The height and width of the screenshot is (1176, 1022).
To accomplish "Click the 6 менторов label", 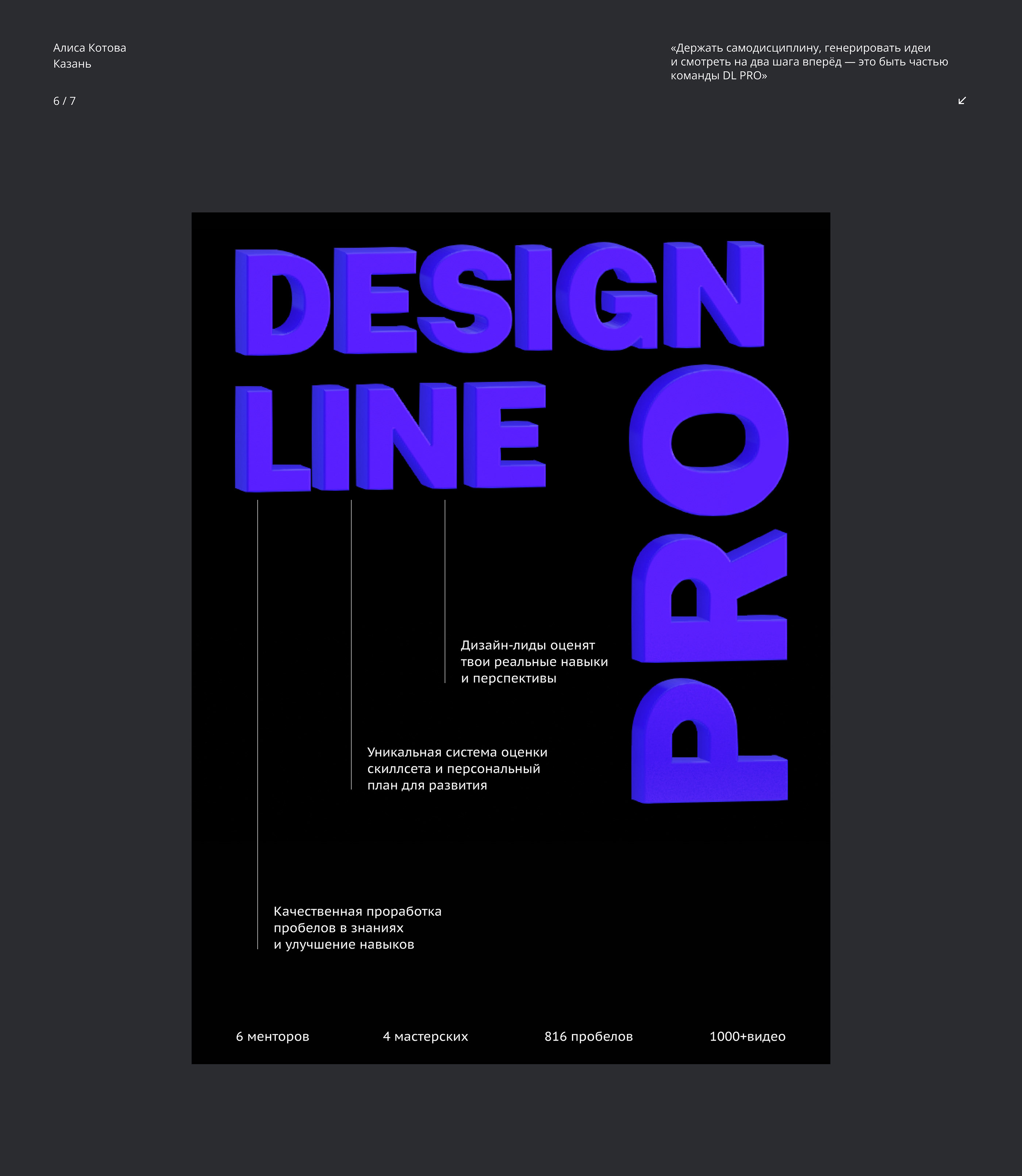I will click(273, 1036).
